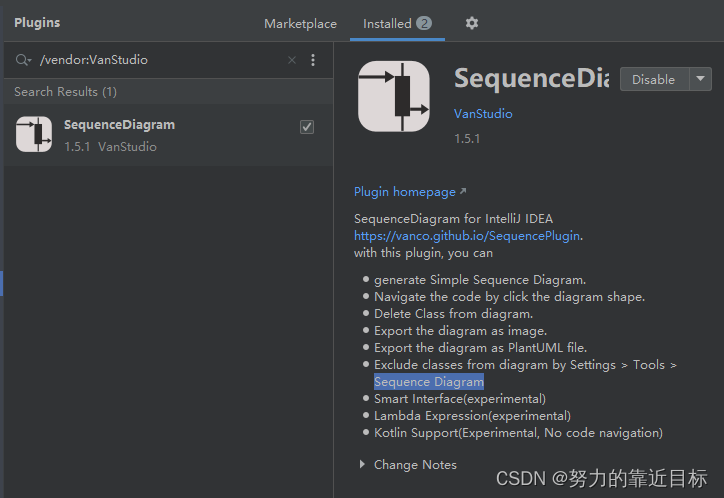724x498 pixels.
Task: Open the vanco.github.io/SequencePlugin URL
Action: [467, 236]
